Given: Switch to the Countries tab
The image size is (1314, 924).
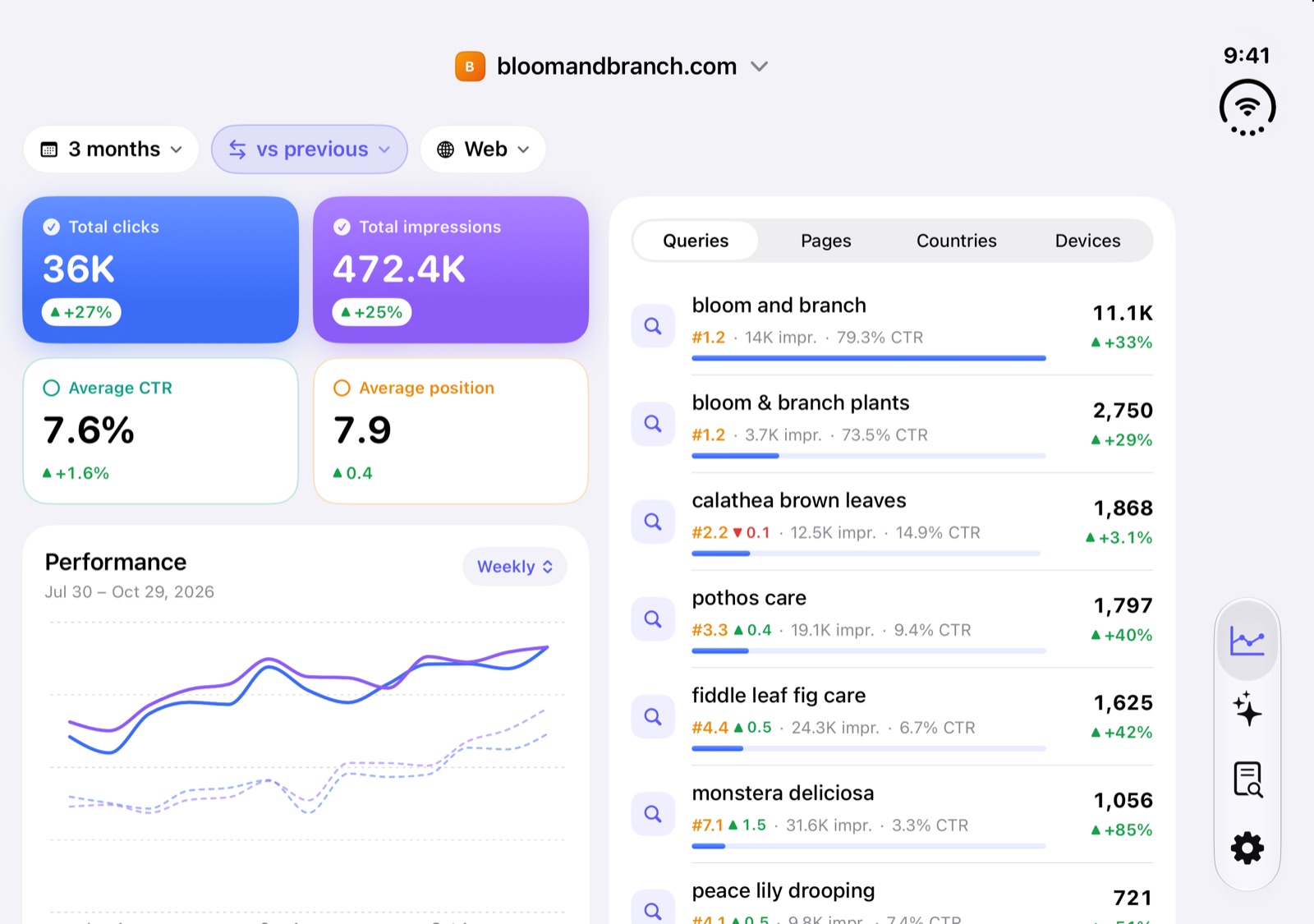Looking at the screenshot, I should 957,241.
